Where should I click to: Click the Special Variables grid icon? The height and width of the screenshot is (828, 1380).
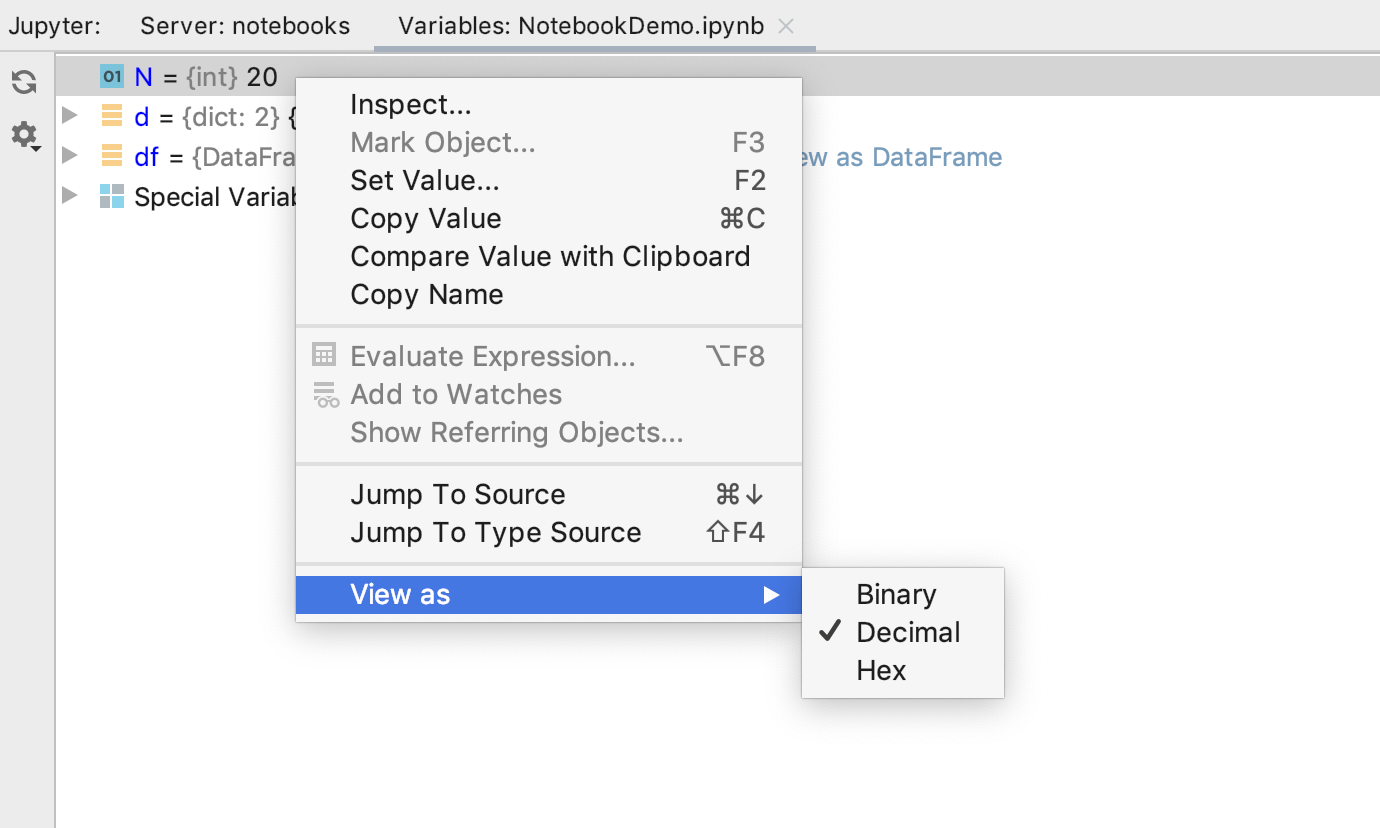112,196
